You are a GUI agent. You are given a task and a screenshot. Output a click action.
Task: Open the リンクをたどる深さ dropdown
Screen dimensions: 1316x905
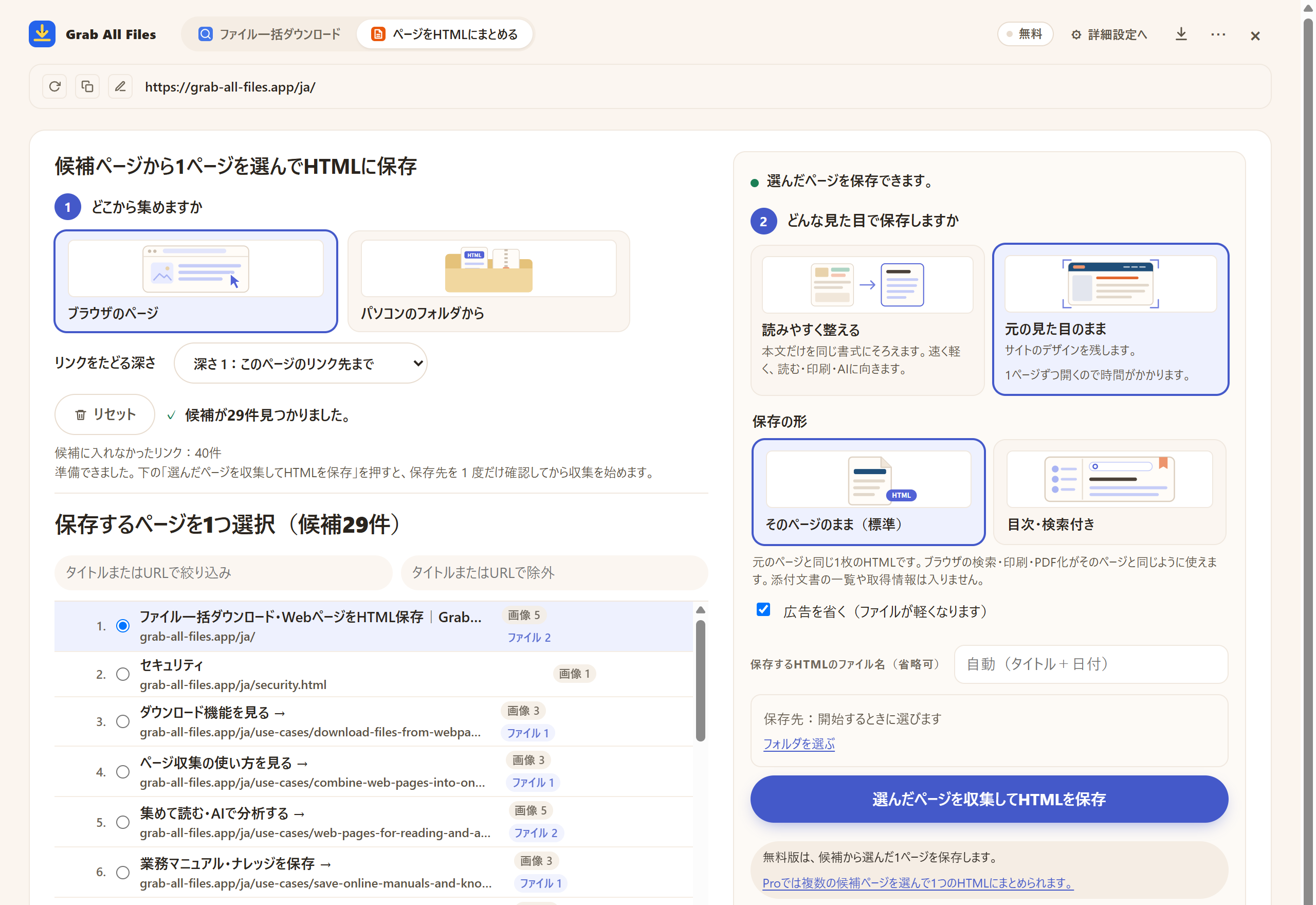click(x=300, y=364)
